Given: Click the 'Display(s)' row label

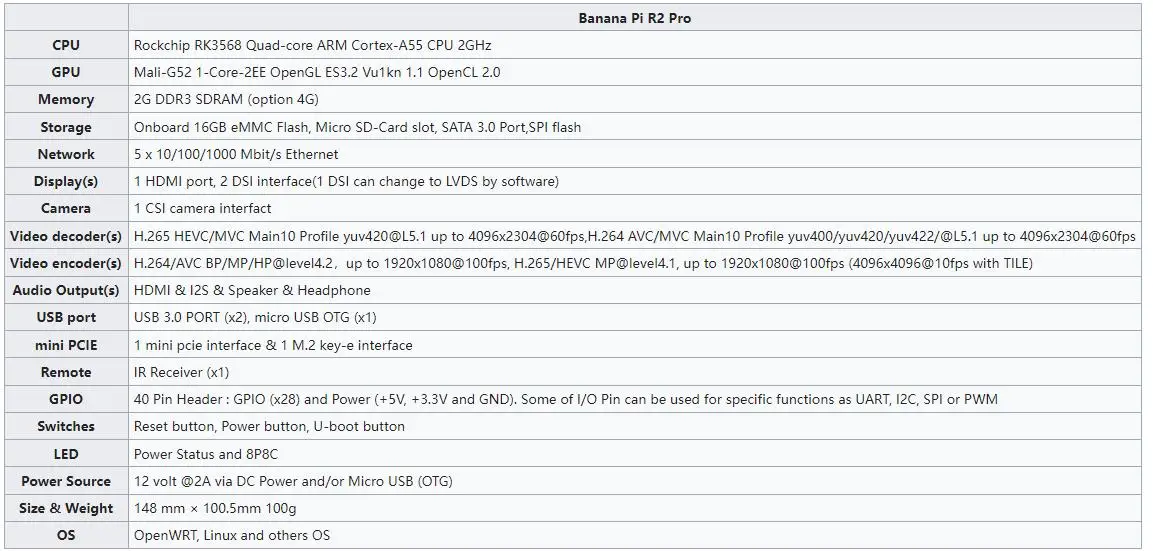Looking at the screenshot, I should [66, 181].
